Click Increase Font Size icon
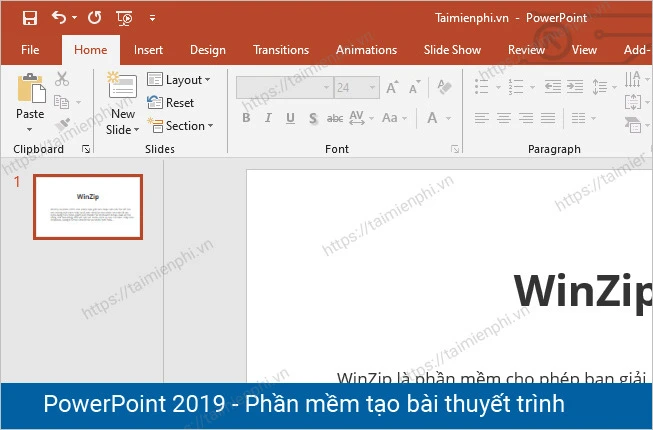This screenshot has width=653, height=430. click(392, 87)
